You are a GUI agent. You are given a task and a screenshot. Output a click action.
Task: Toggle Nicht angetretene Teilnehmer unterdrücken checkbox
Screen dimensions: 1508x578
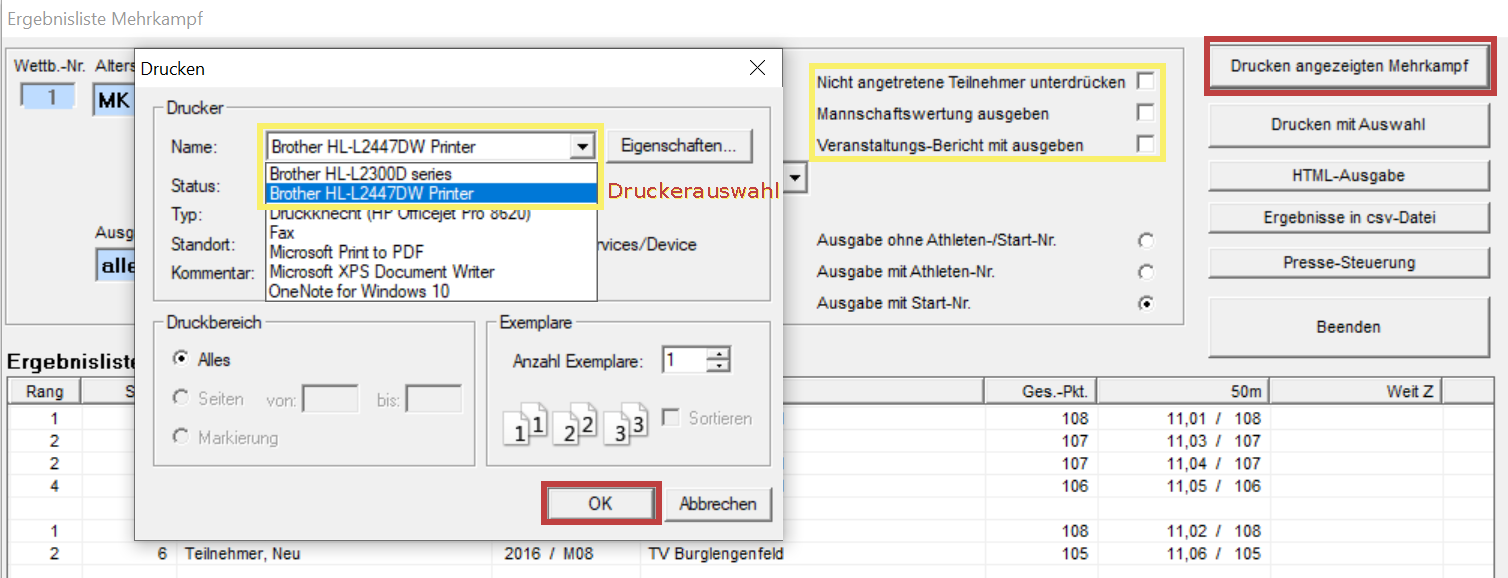tap(1145, 81)
